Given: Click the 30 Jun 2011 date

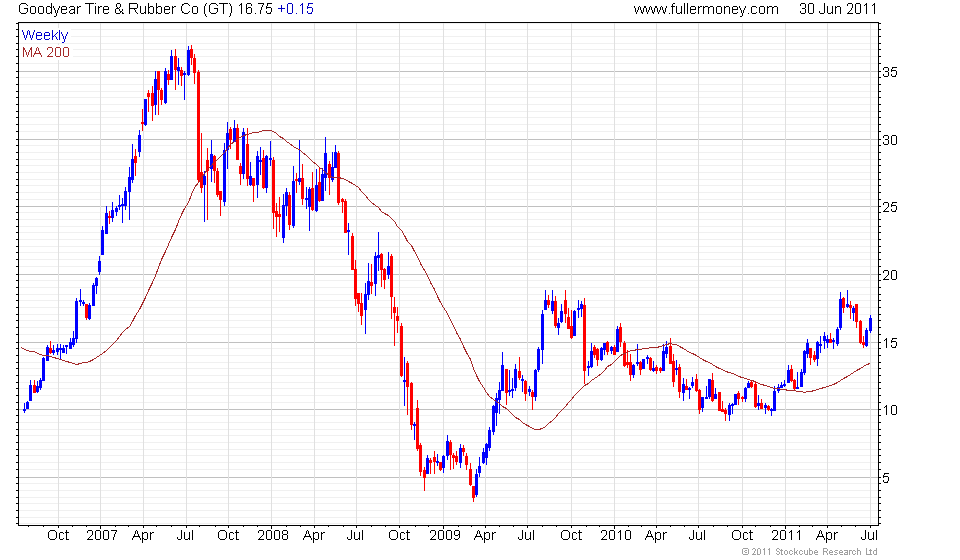Looking at the screenshot, I should (x=838, y=9).
